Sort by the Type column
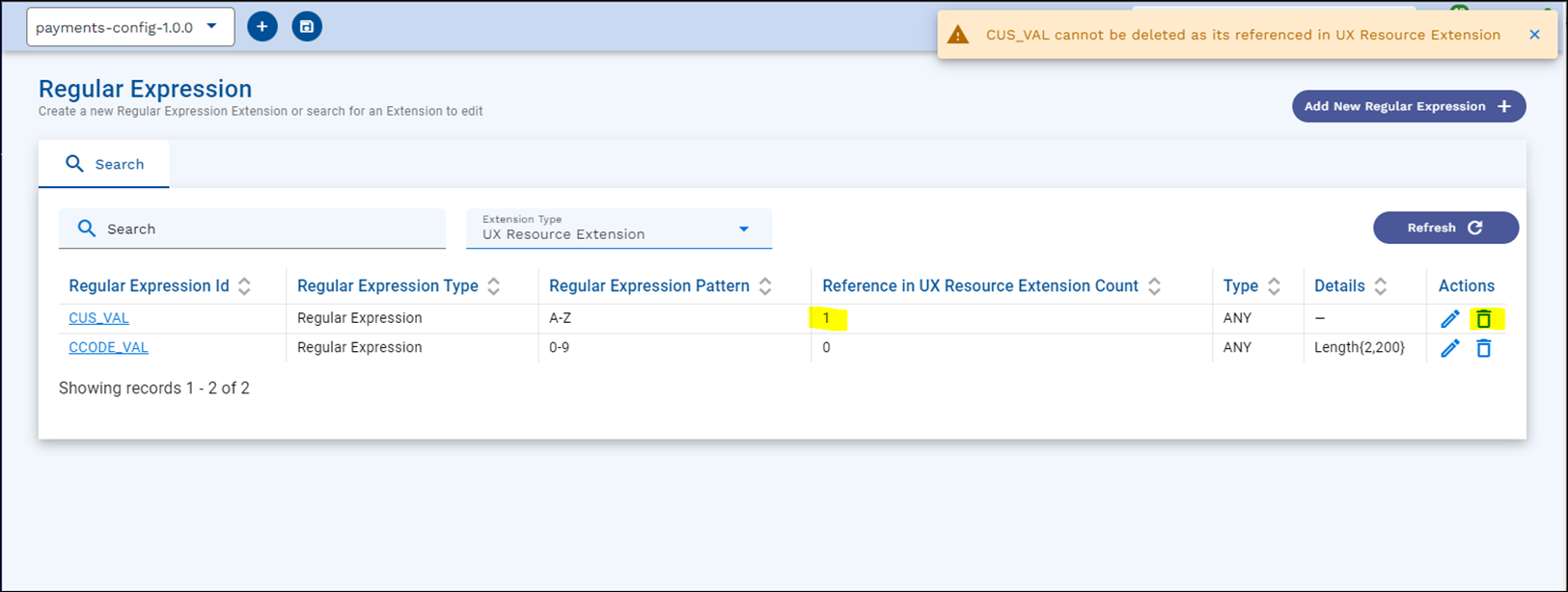Viewport: 1568px width, 592px height. (x=1274, y=286)
